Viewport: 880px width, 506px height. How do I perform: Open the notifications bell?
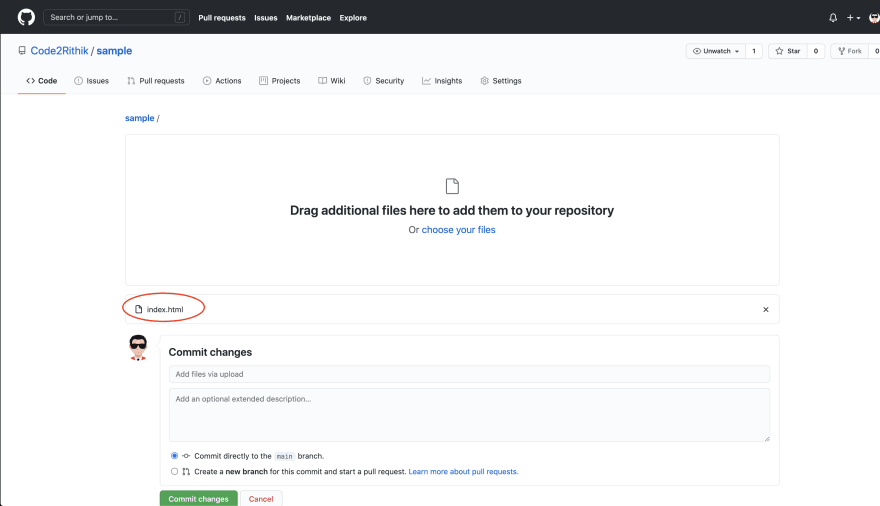(x=833, y=18)
